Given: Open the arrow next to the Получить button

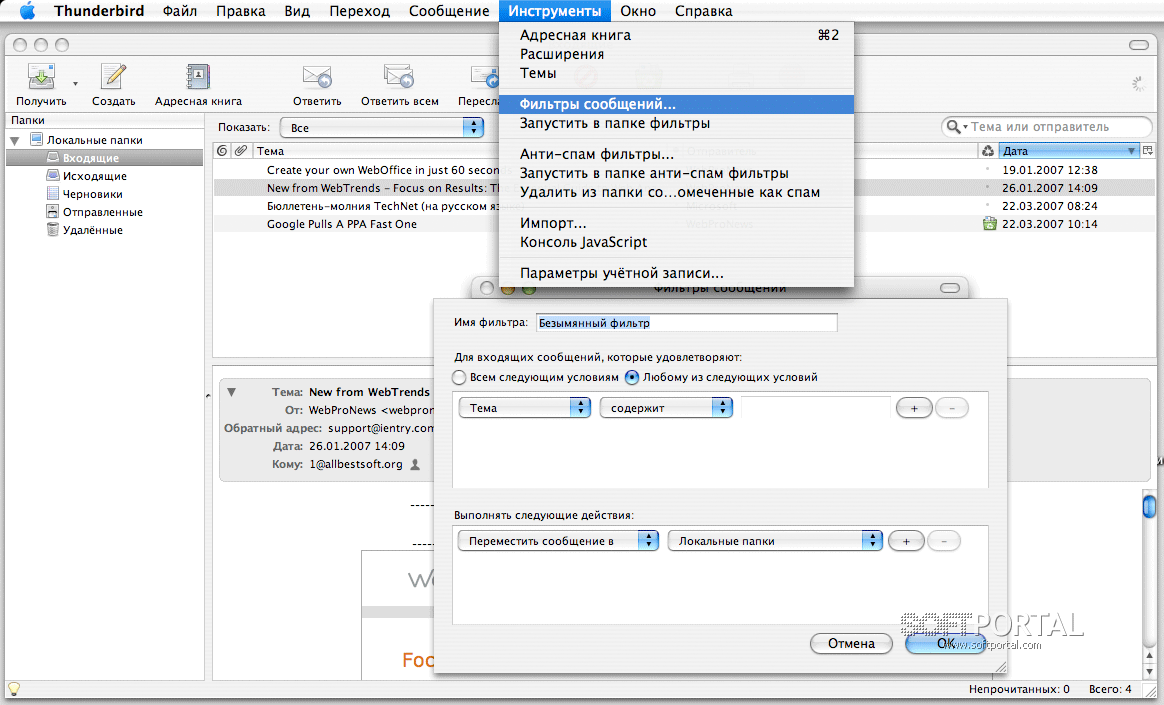Looking at the screenshot, I should tap(75, 84).
